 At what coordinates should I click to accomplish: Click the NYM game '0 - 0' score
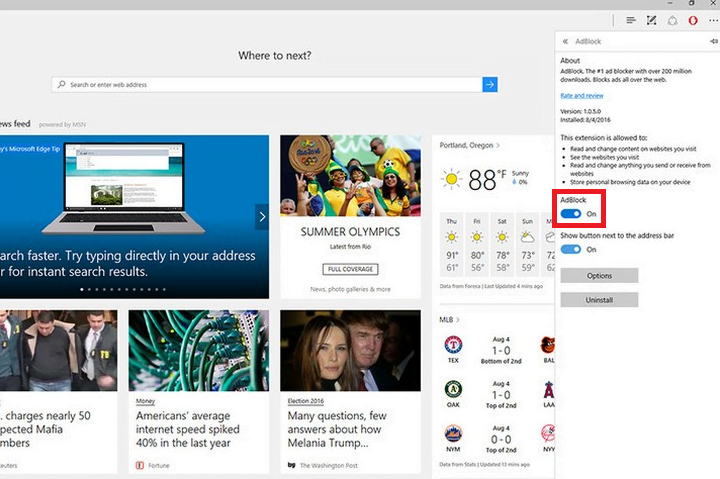click(x=501, y=440)
